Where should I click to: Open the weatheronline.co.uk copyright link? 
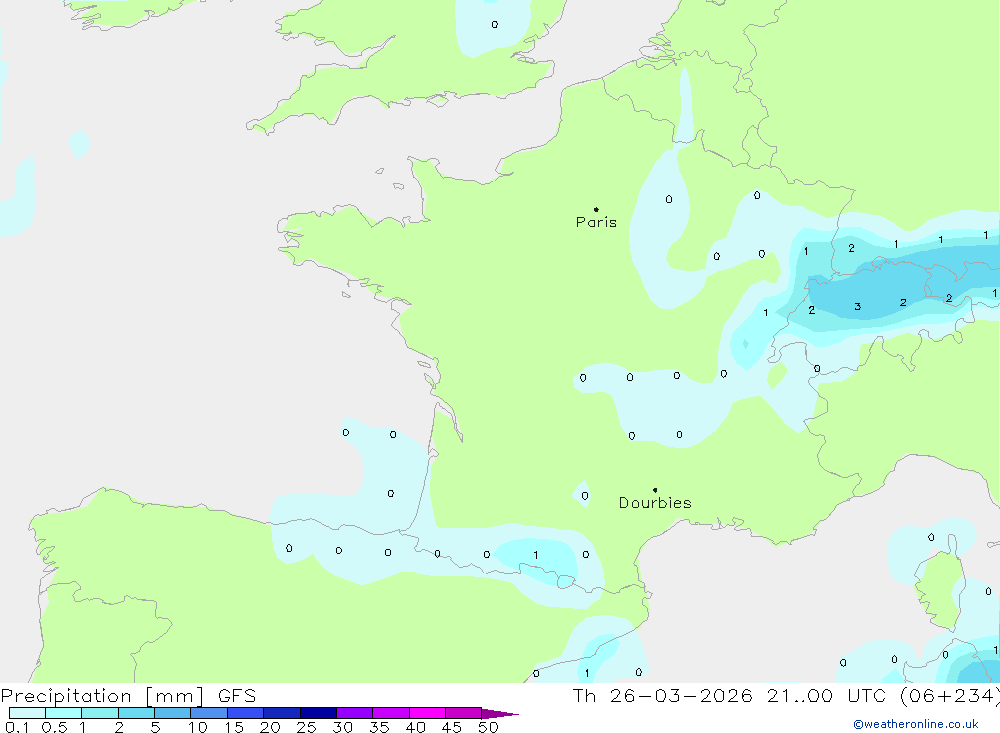[x=916, y=724]
